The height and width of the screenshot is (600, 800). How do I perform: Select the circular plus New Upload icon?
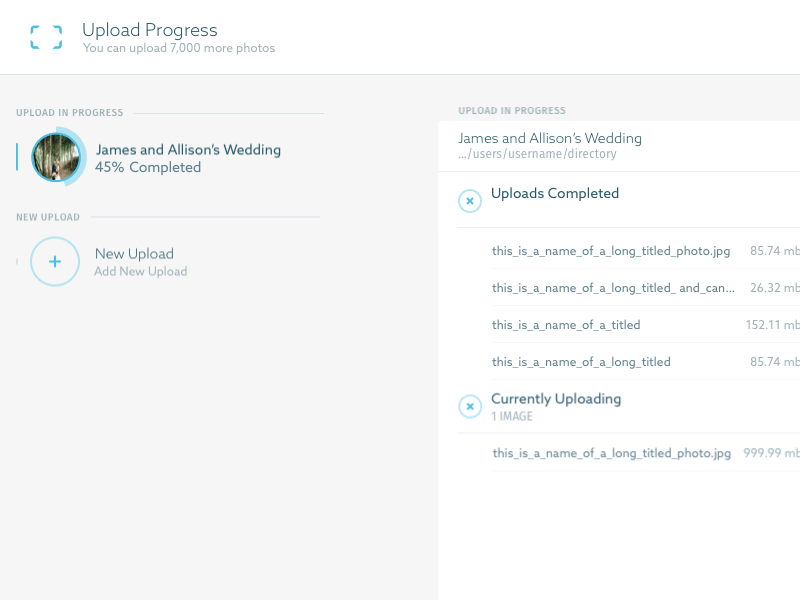click(x=54, y=261)
